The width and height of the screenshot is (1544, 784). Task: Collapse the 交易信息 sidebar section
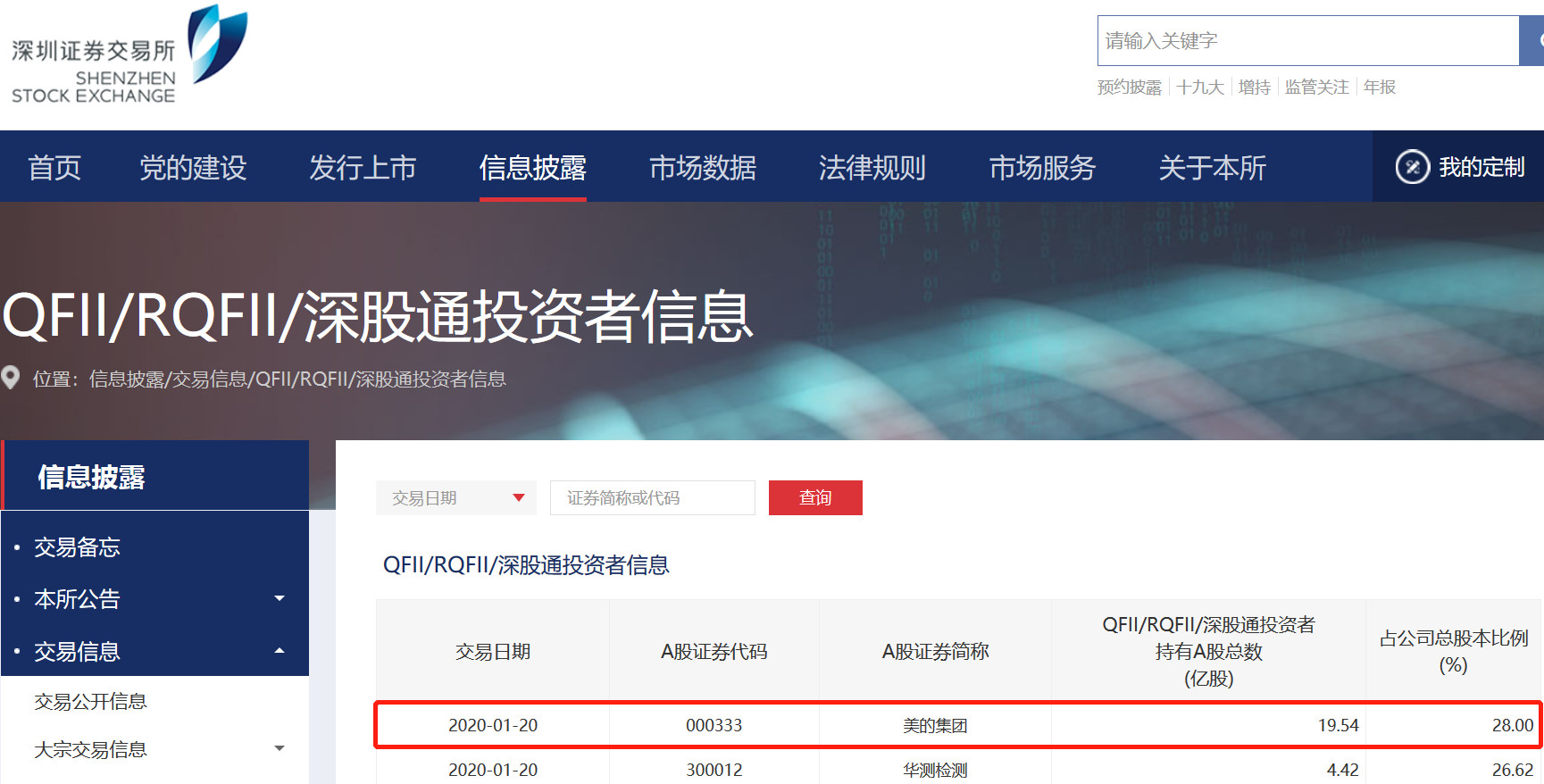(x=280, y=651)
